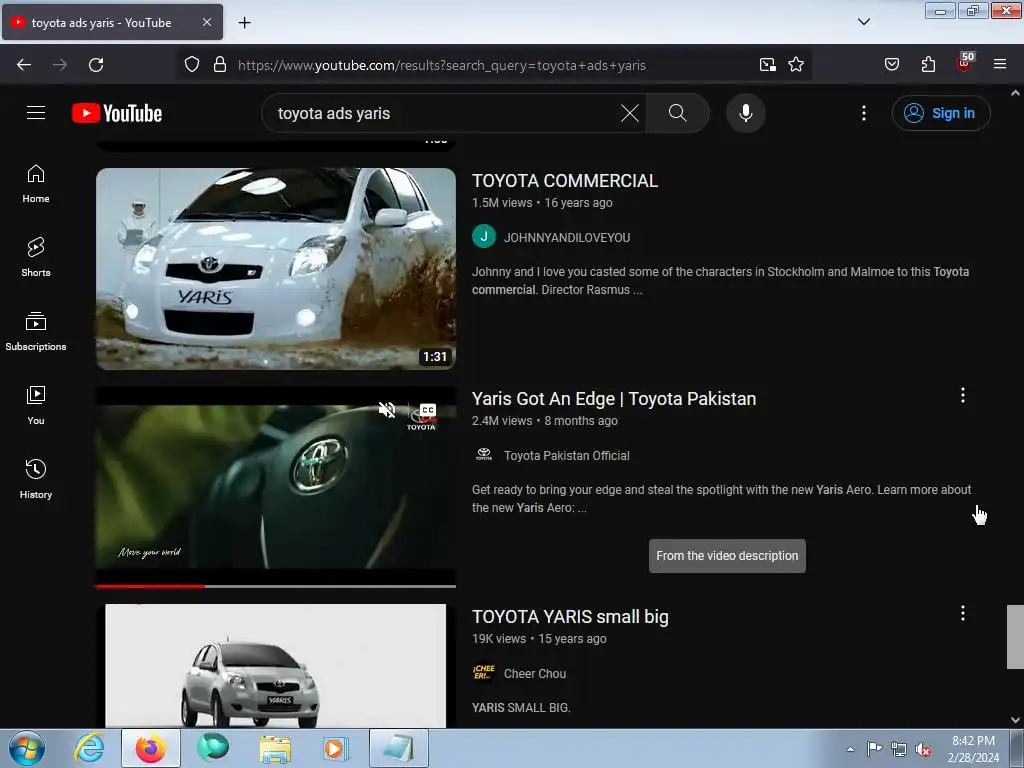The image size is (1024, 768).
Task: Bookmark this page with star
Action: coord(795,65)
